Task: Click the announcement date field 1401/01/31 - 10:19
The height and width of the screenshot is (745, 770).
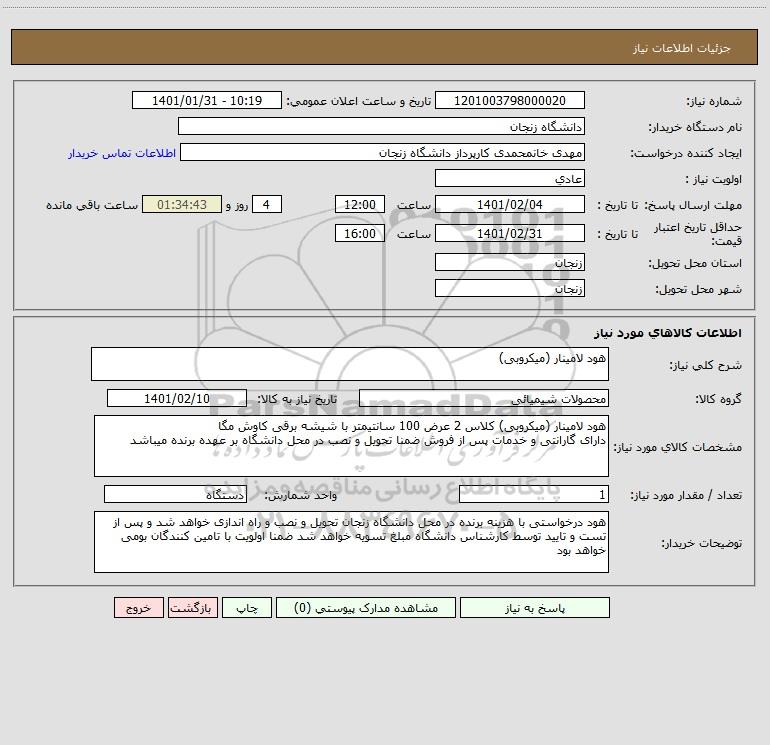Action: pyautogui.click(x=207, y=100)
